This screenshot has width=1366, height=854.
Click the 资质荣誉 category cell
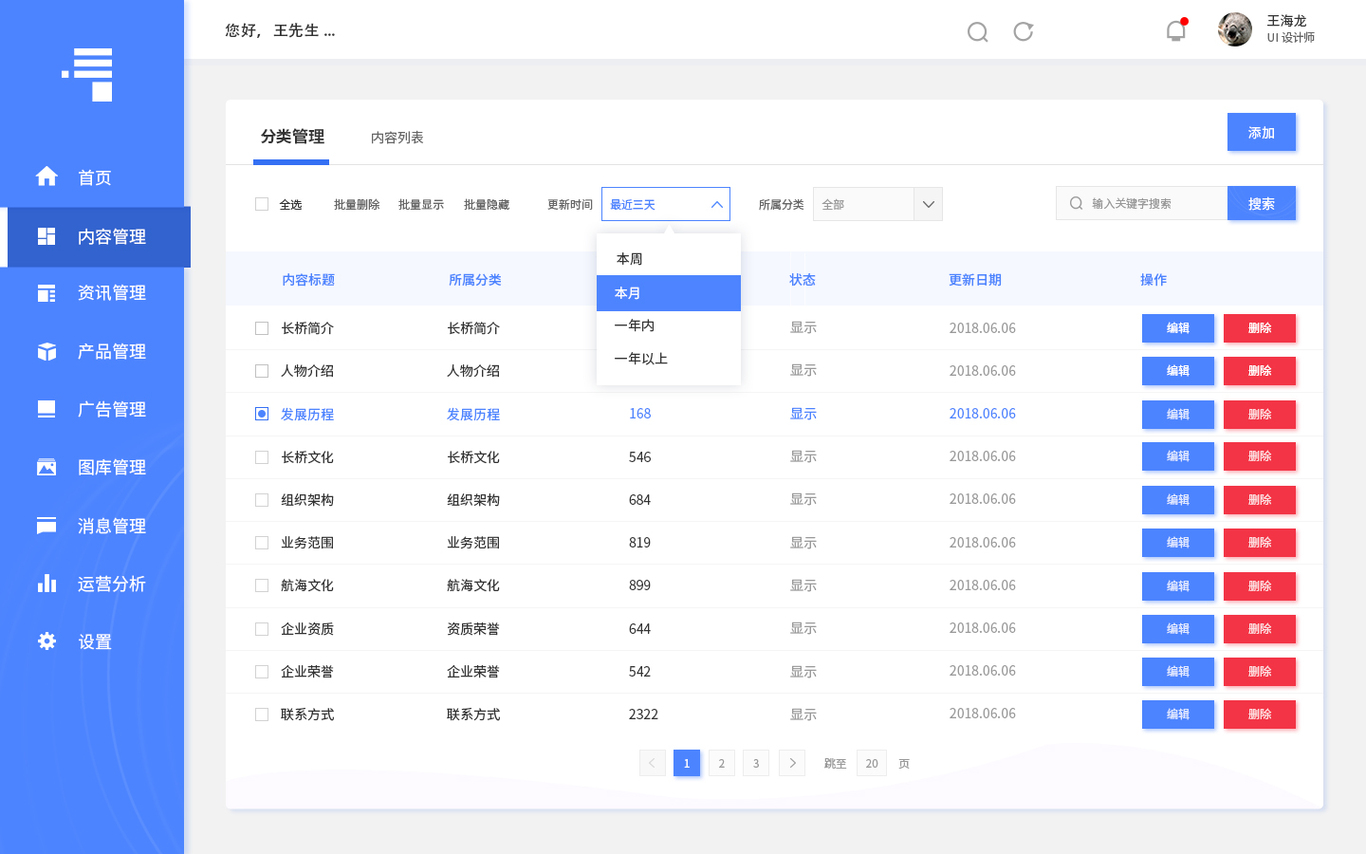[473, 629]
